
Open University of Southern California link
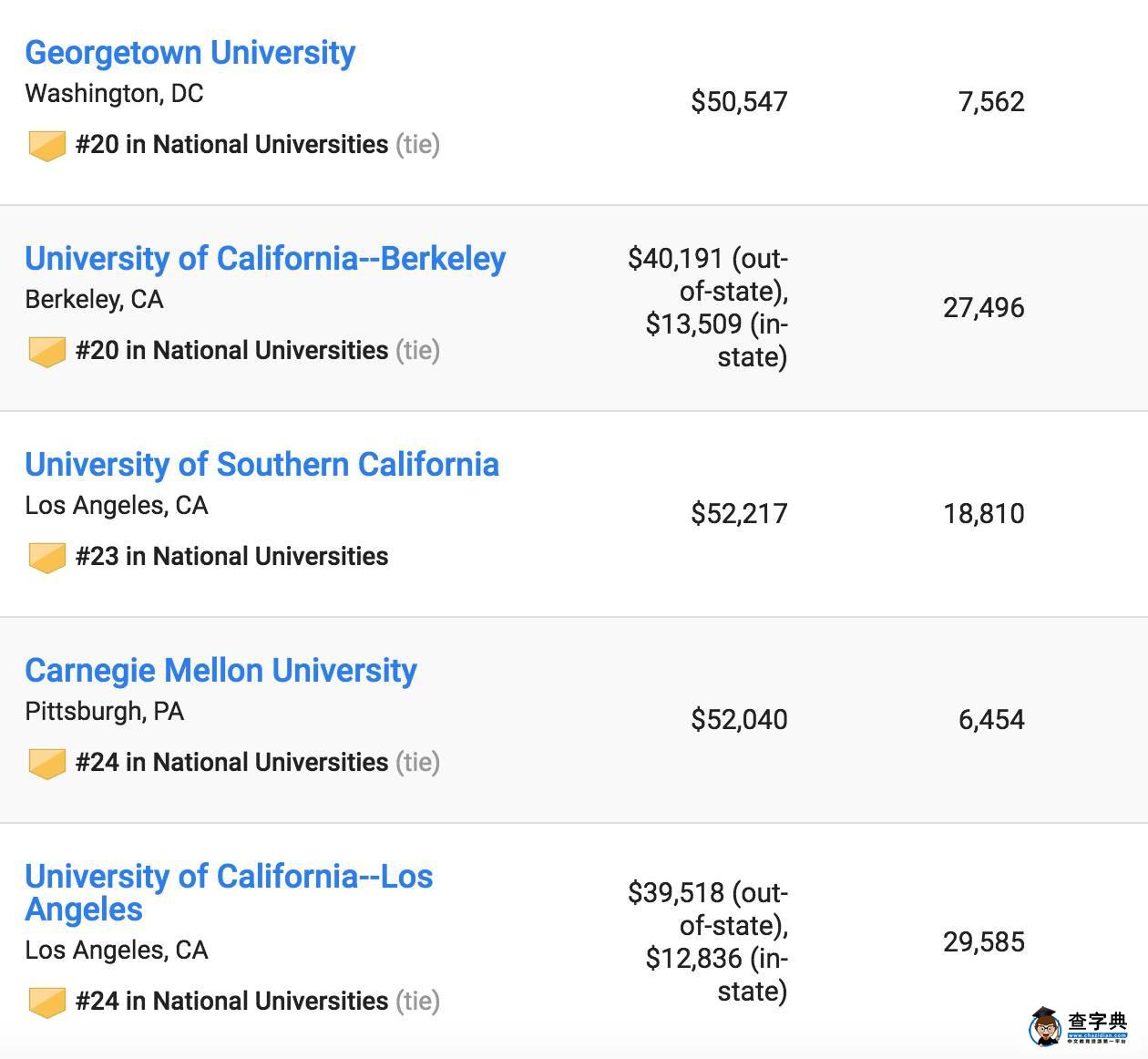261,465
